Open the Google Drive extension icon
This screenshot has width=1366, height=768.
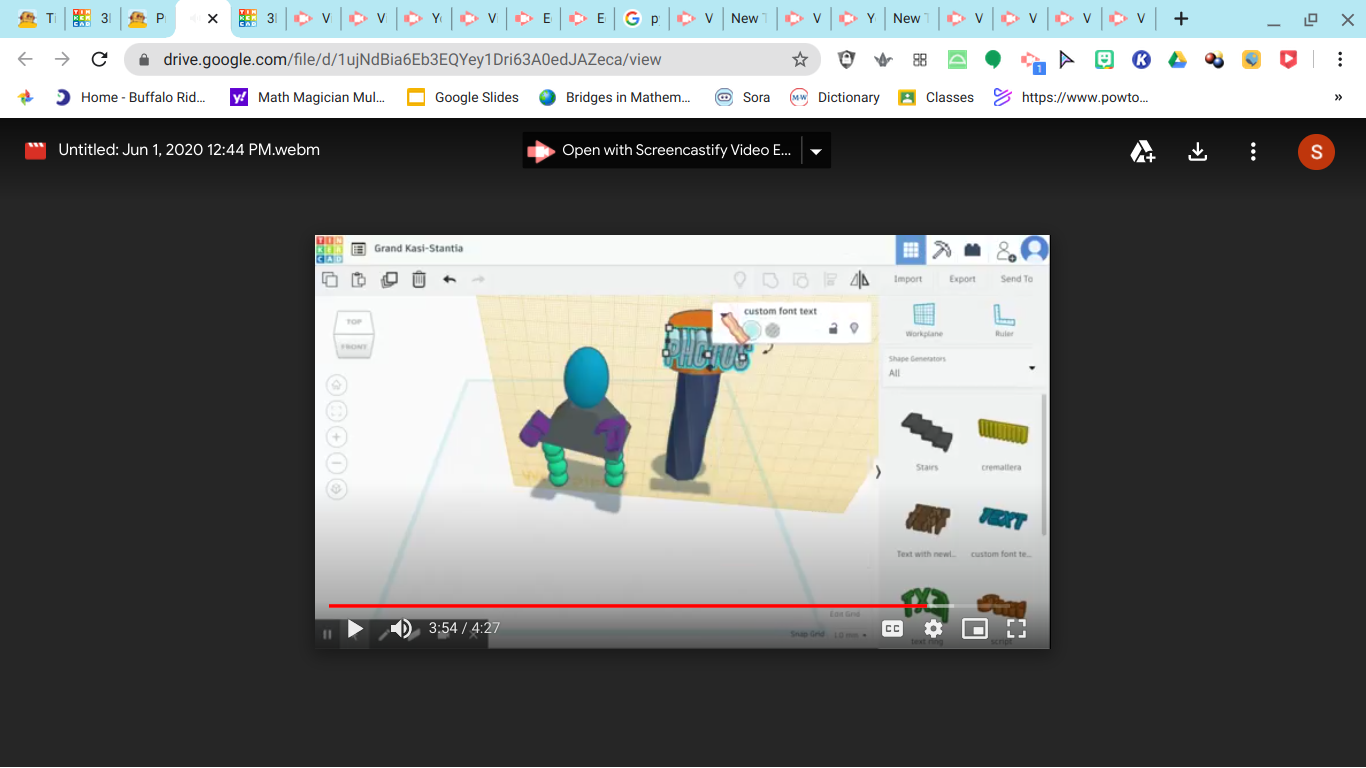click(1178, 60)
